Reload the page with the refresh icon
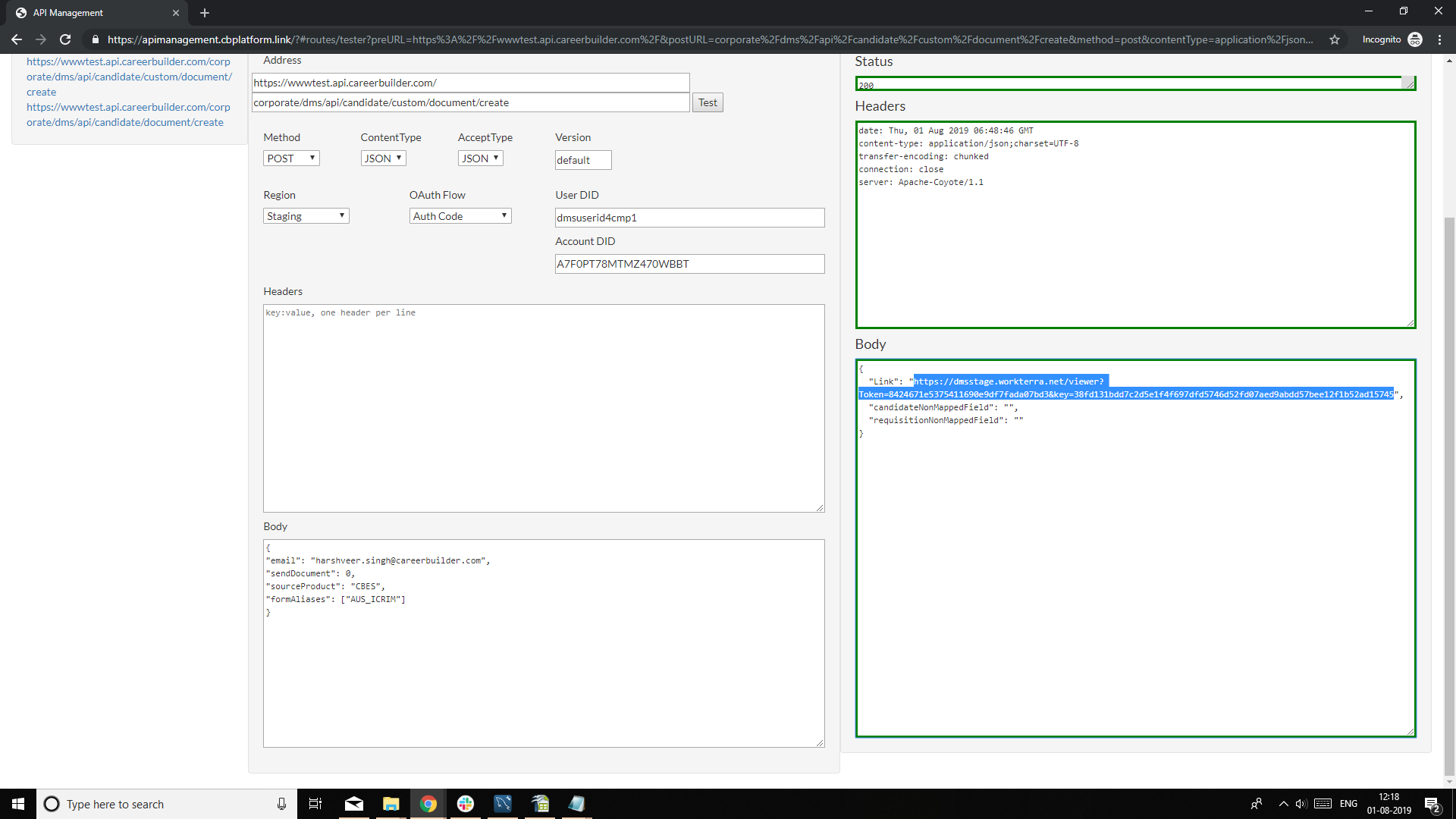This screenshot has width=1456, height=819. 65,39
